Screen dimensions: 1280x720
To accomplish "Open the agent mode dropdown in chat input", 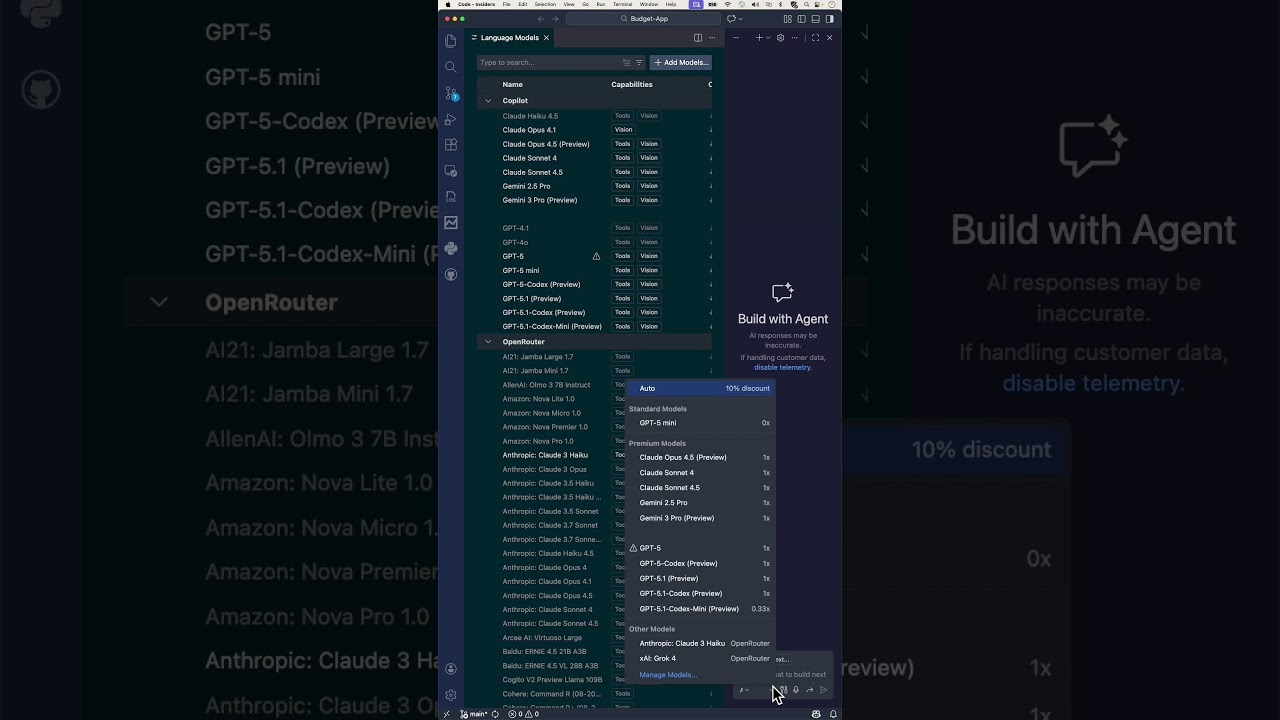I will [744, 690].
